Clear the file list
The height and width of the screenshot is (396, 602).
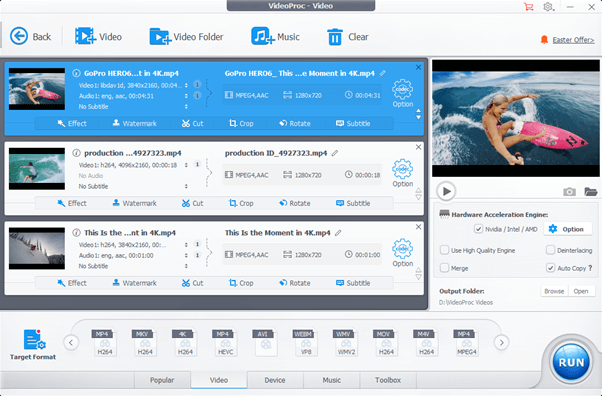coord(347,37)
